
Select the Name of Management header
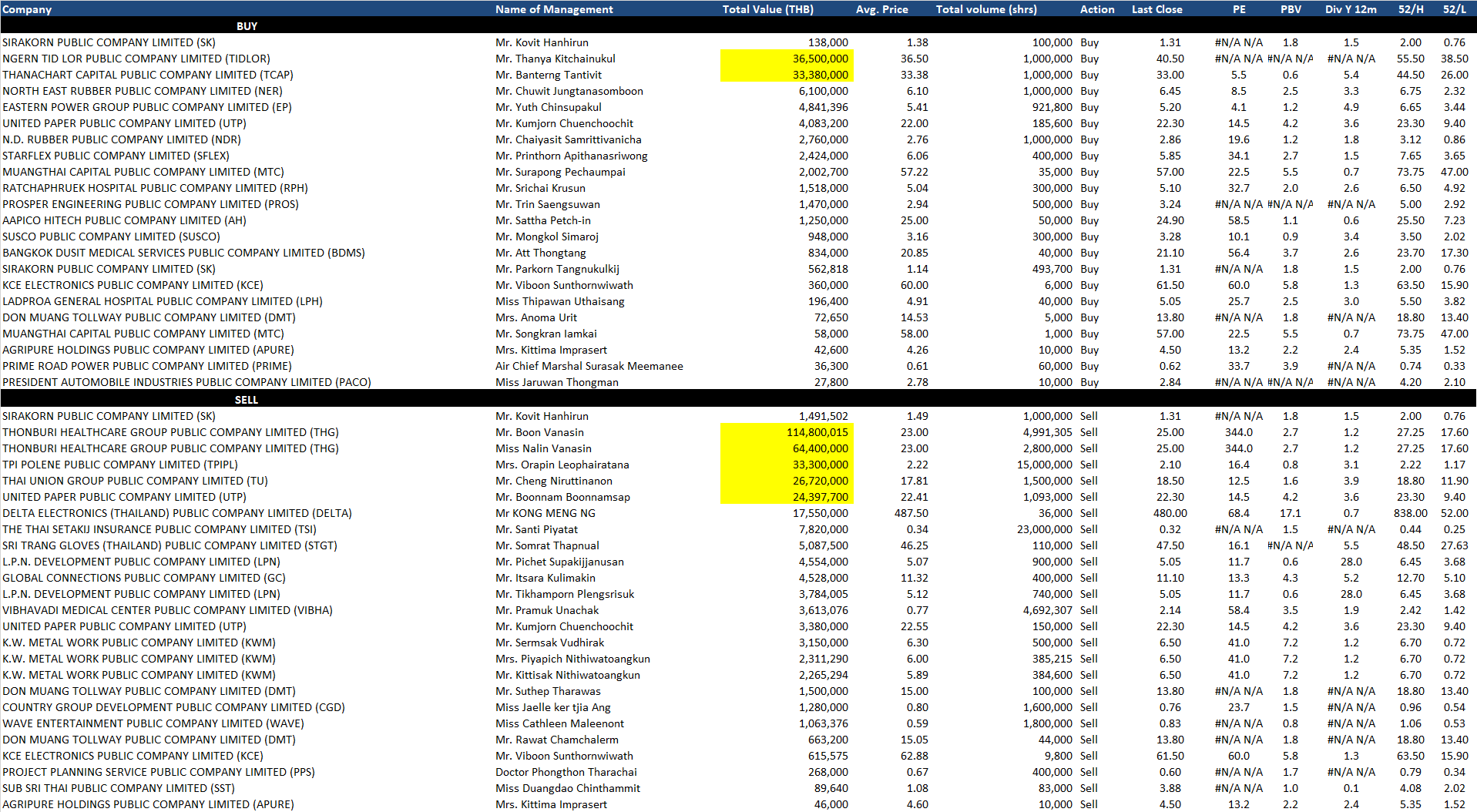point(553,9)
